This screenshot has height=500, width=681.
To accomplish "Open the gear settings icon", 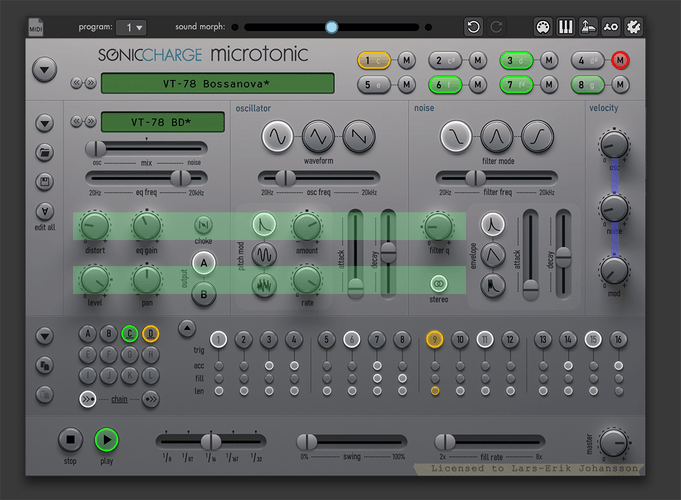I will coord(633,27).
